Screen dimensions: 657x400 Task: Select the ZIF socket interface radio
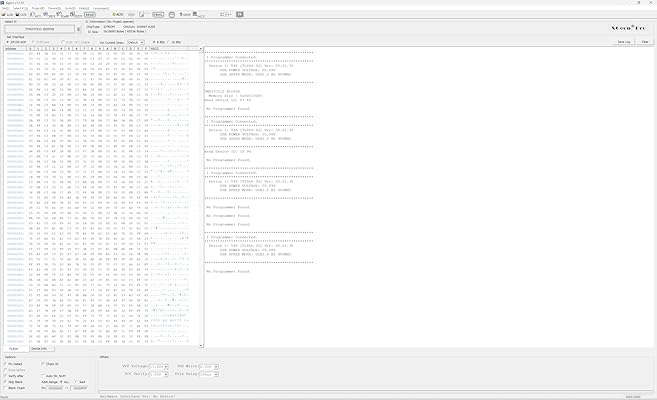7,42
